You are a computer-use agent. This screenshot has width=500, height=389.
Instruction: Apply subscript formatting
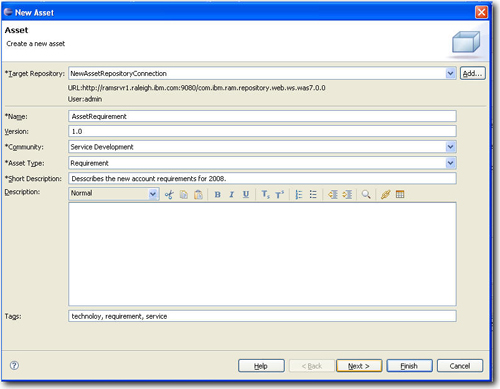(265, 194)
